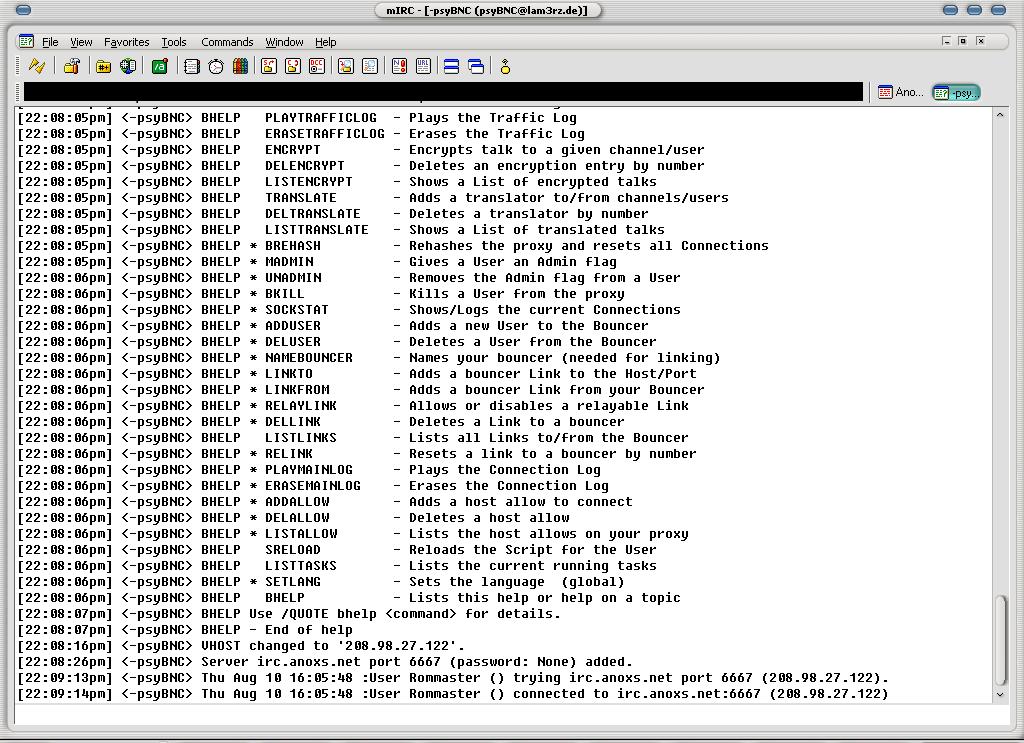The width and height of the screenshot is (1024, 743).
Task: Minimize the inner psyBNC child window
Action: [x=946, y=40]
